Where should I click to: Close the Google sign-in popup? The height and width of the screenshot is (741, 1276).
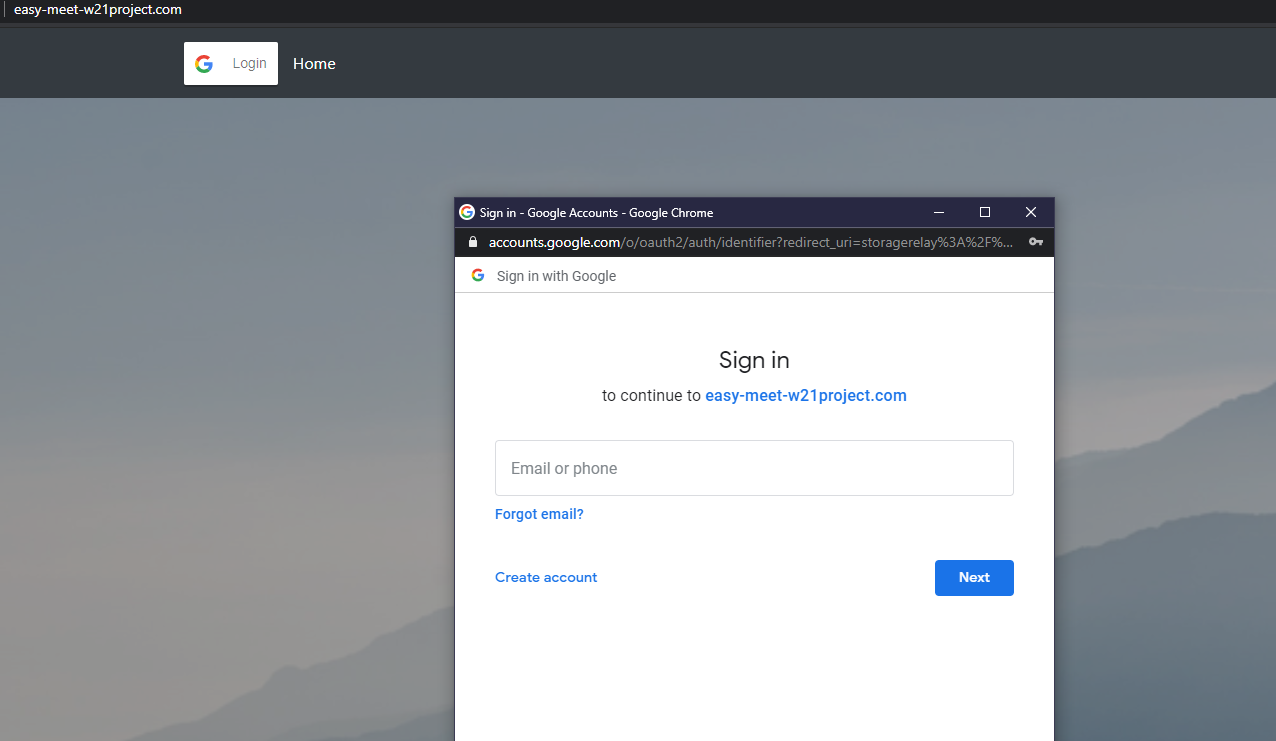[x=1030, y=212]
